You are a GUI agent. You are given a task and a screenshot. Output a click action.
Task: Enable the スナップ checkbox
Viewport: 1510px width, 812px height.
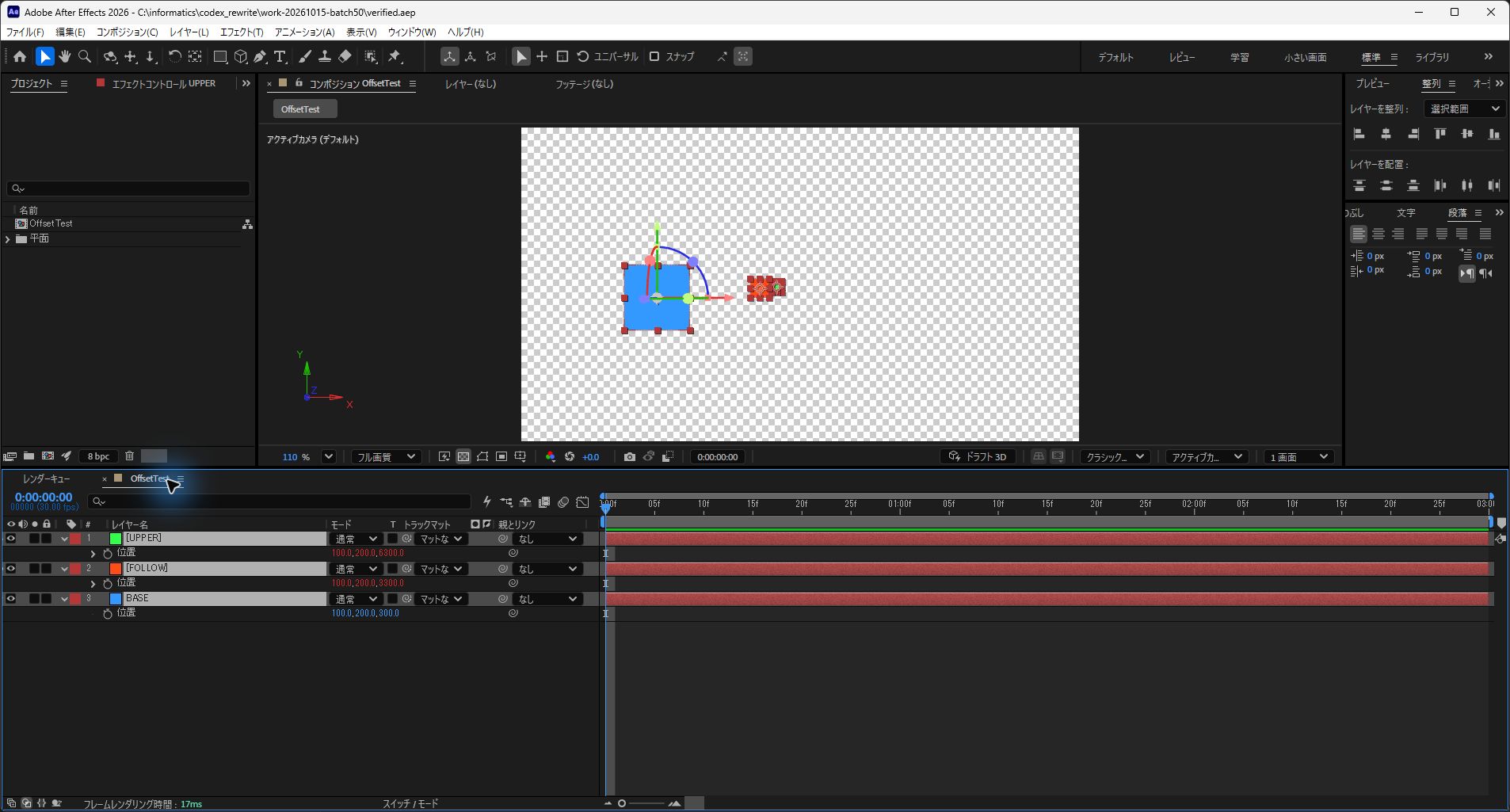click(x=654, y=56)
